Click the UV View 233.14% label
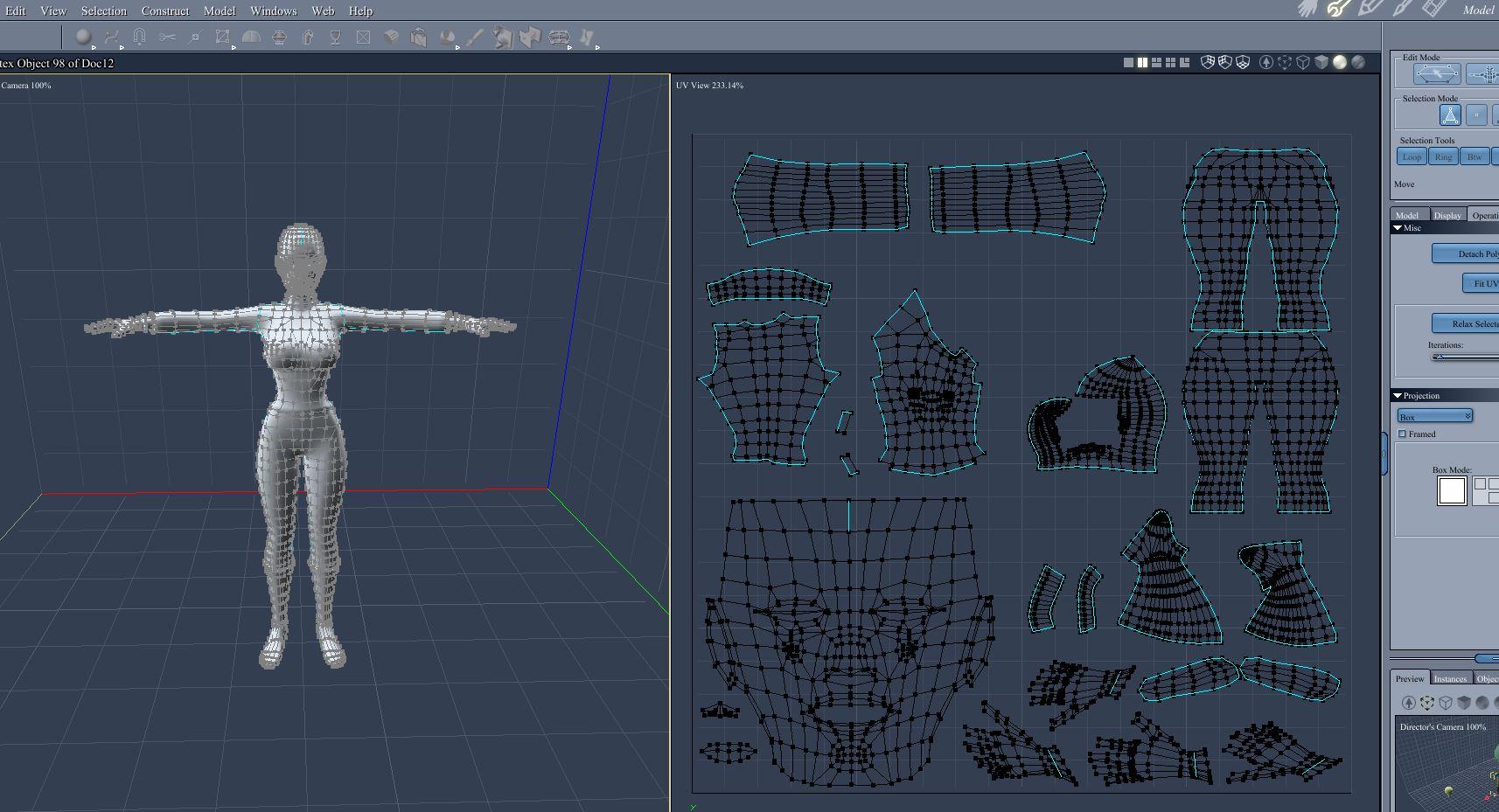 [x=709, y=86]
